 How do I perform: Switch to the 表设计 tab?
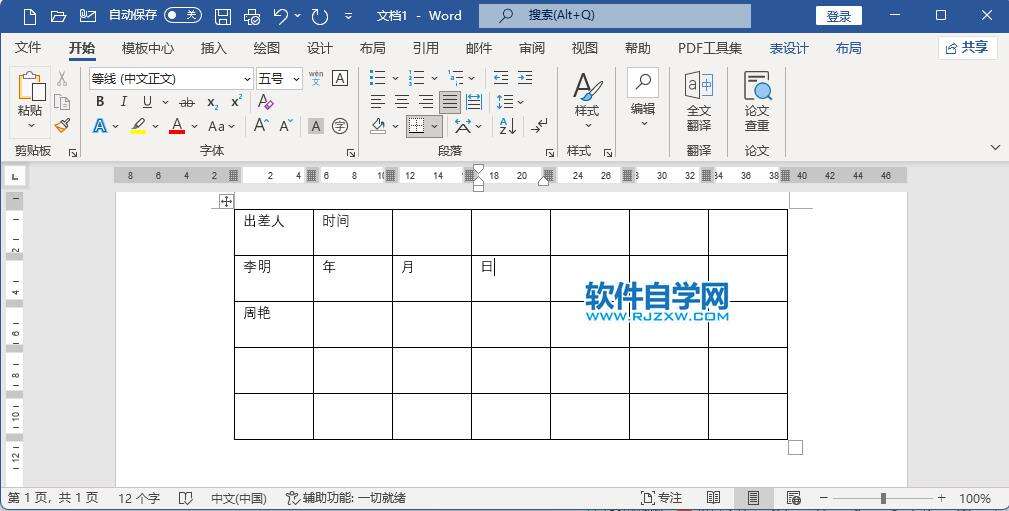point(789,48)
